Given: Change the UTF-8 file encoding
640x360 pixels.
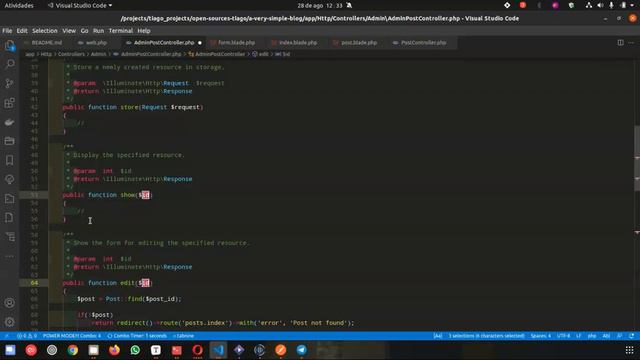Looking at the screenshot, I should (x=563, y=336).
